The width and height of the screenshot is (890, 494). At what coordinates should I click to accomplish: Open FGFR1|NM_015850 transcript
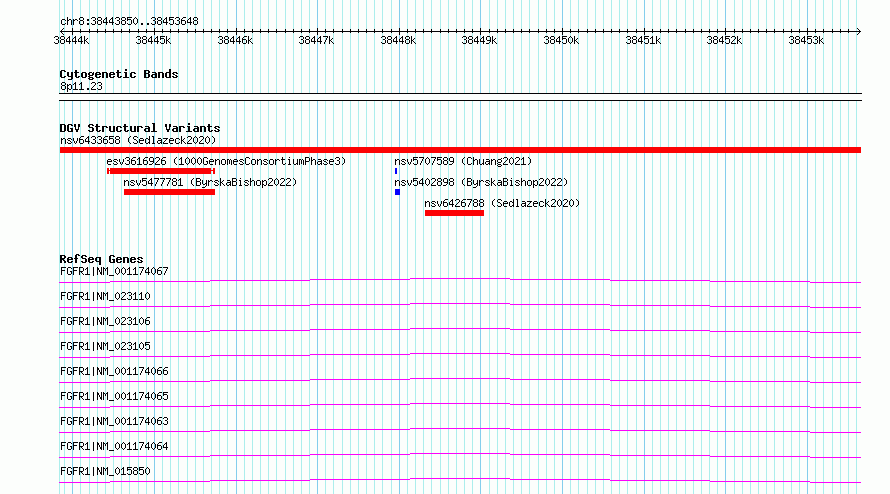click(105, 471)
